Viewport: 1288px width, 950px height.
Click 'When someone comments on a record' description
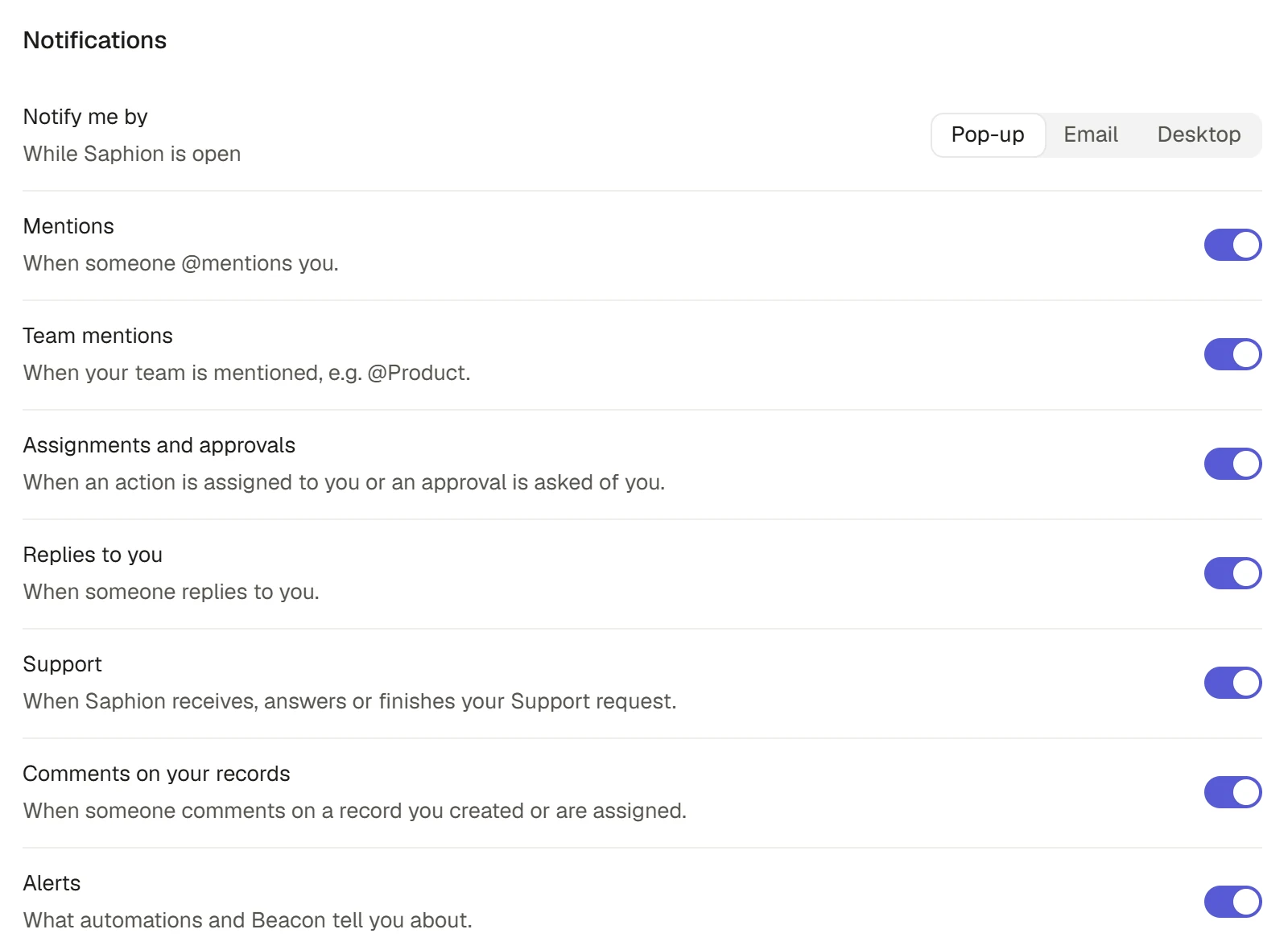[355, 811]
